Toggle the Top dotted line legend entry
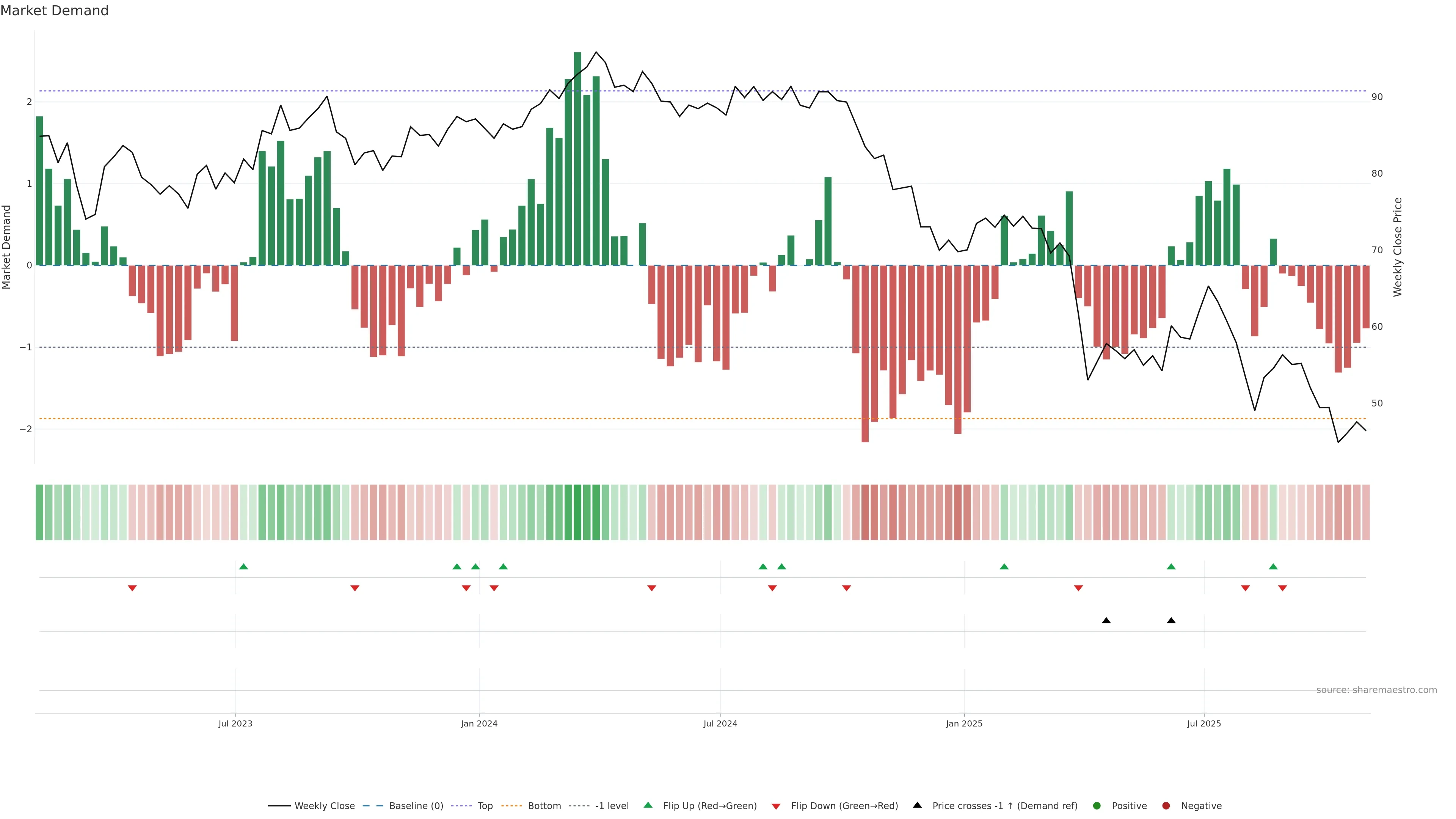 (x=485, y=805)
